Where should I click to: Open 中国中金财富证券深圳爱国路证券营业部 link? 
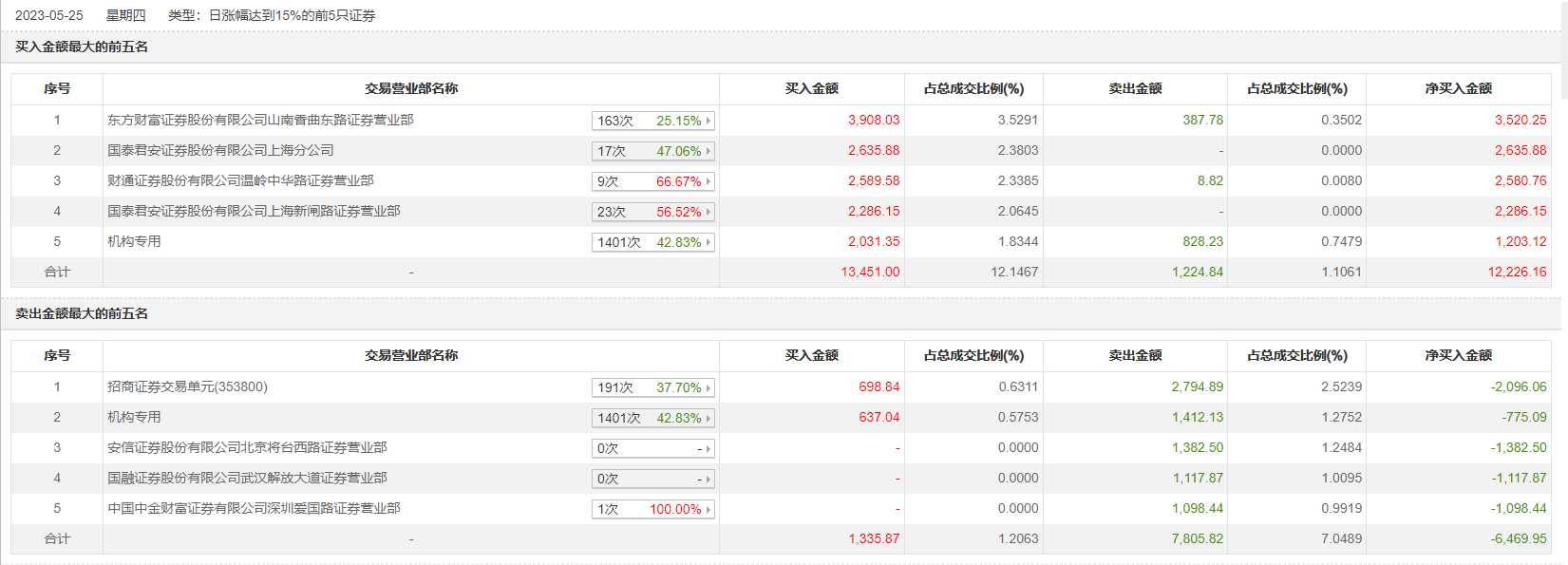coord(254,509)
